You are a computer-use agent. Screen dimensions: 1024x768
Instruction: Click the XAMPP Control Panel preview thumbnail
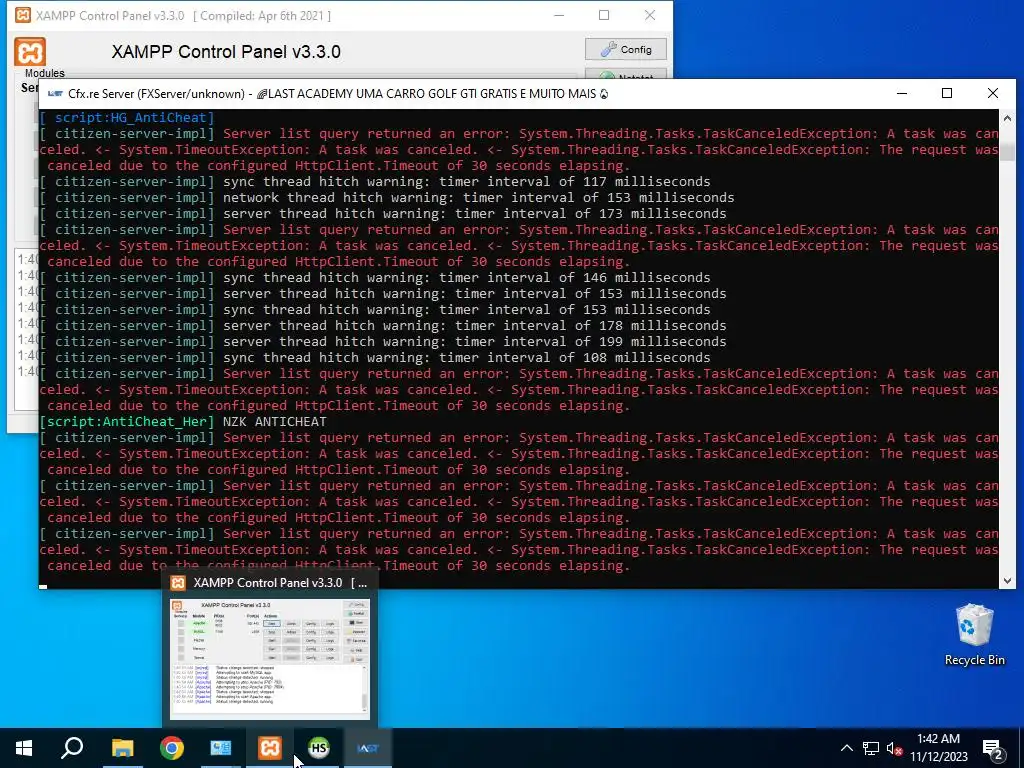pos(270,659)
